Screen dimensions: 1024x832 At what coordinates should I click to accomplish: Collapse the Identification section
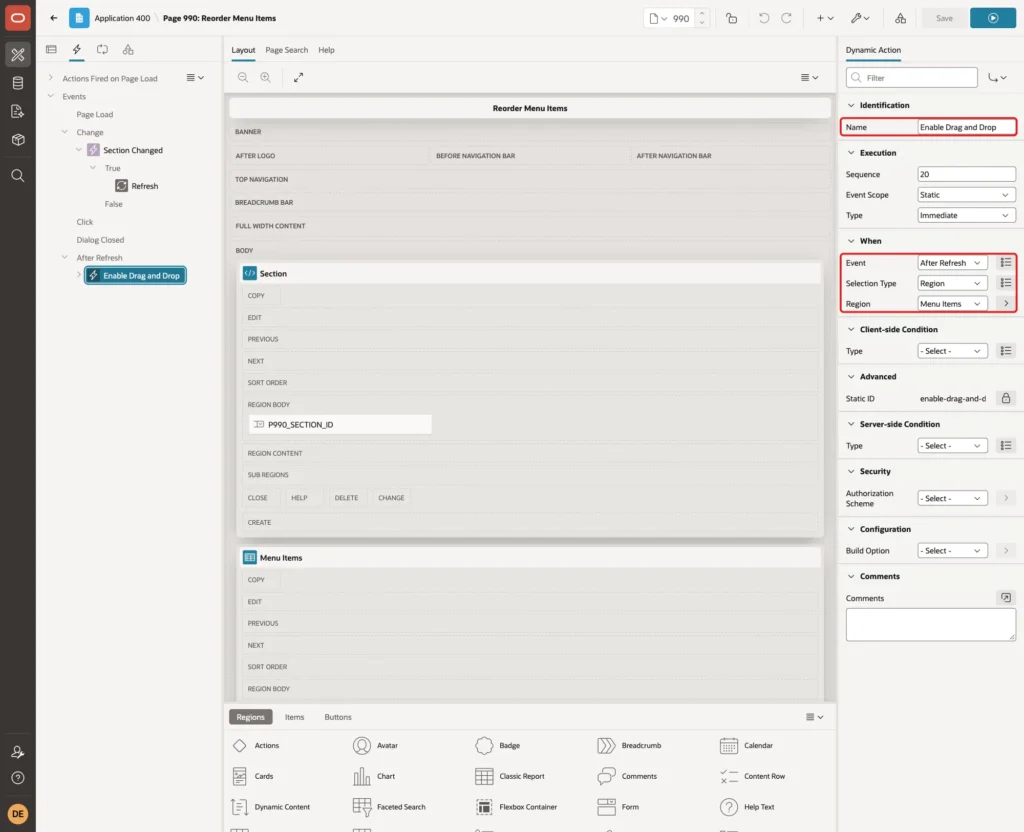(851, 105)
